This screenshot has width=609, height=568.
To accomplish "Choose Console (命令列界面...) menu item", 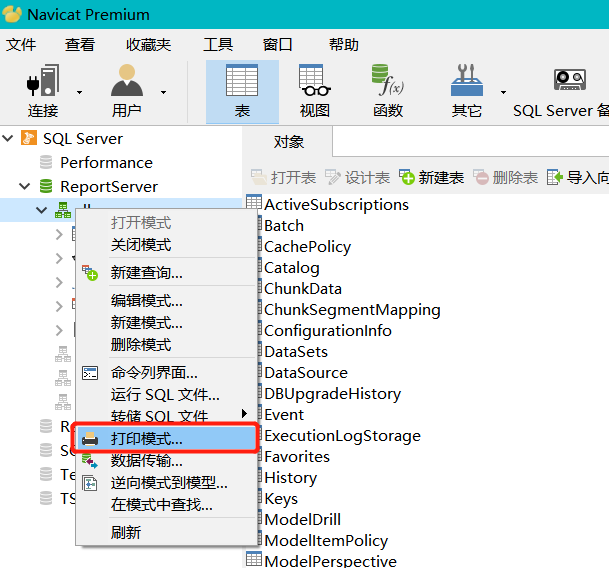I will pyautogui.click(x=166, y=373).
